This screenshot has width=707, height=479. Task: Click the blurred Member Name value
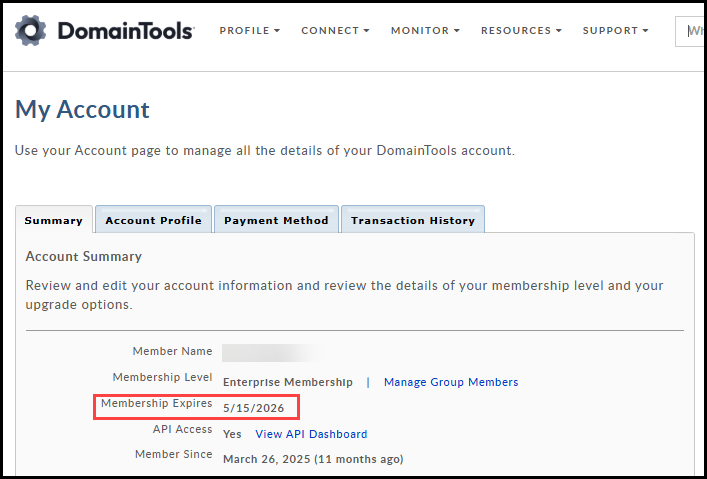tap(270, 353)
